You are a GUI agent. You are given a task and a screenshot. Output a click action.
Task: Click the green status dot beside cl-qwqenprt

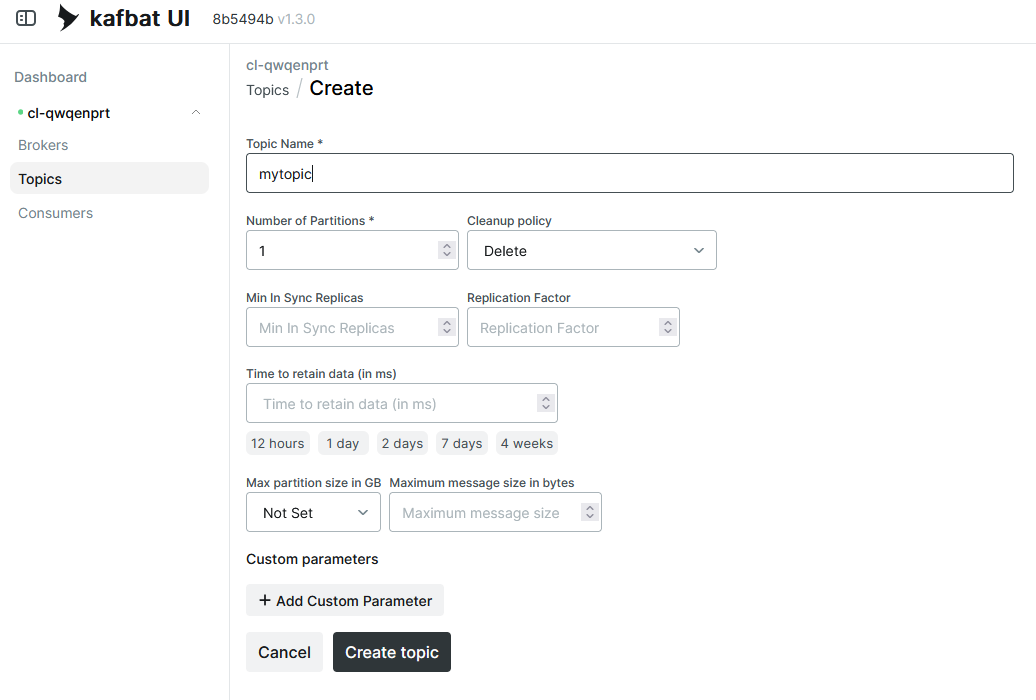19,113
